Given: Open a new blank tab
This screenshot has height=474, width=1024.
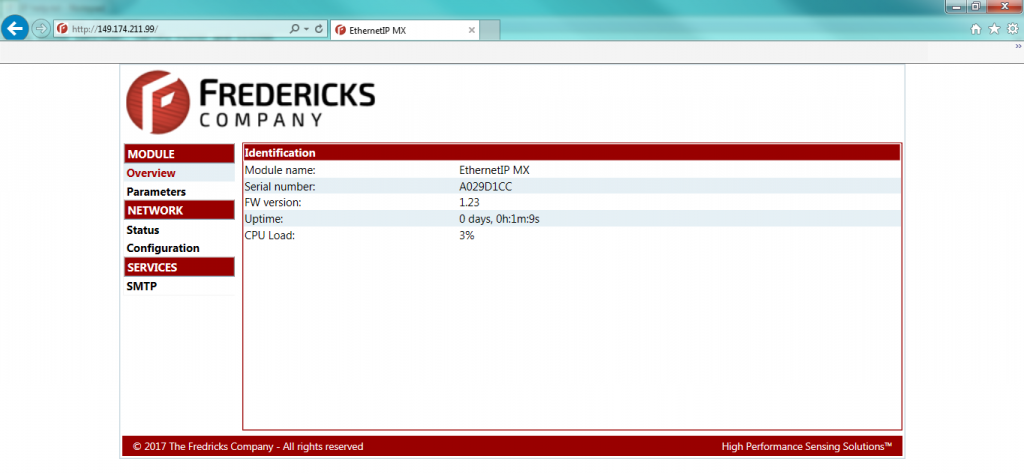Looking at the screenshot, I should 490,30.
